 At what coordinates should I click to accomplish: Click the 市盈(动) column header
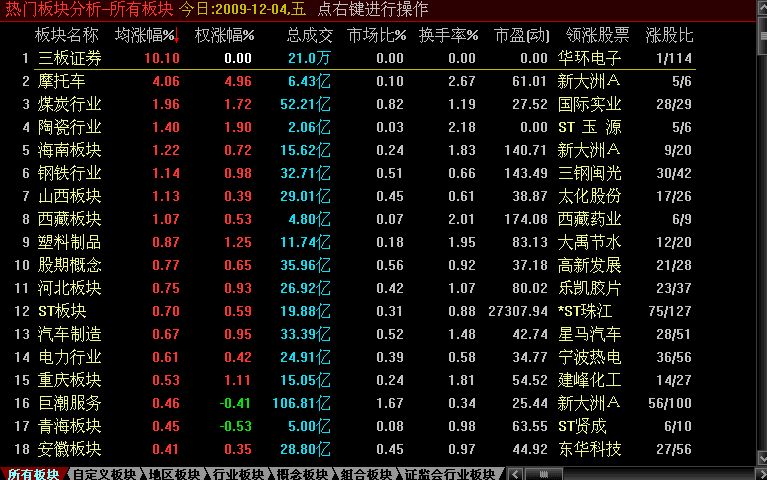click(522, 35)
